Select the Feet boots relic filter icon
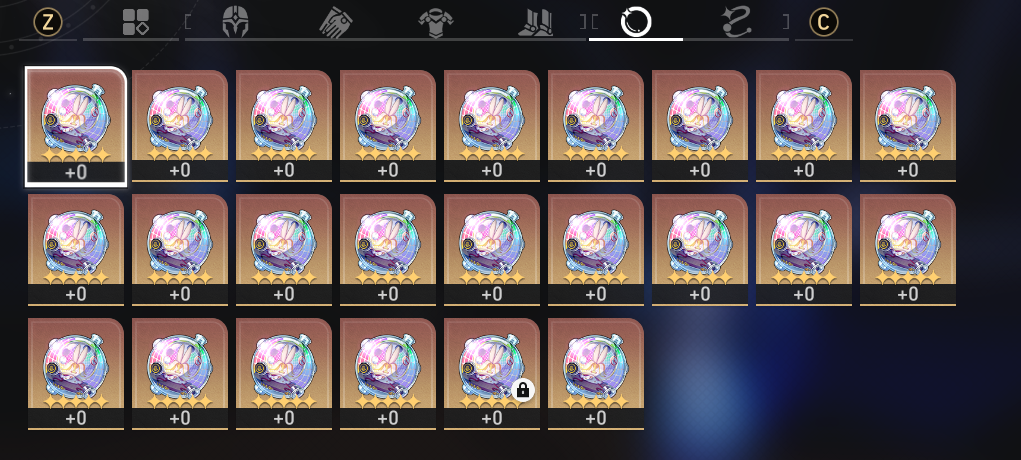This screenshot has width=1021, height=460. point(535,22)
